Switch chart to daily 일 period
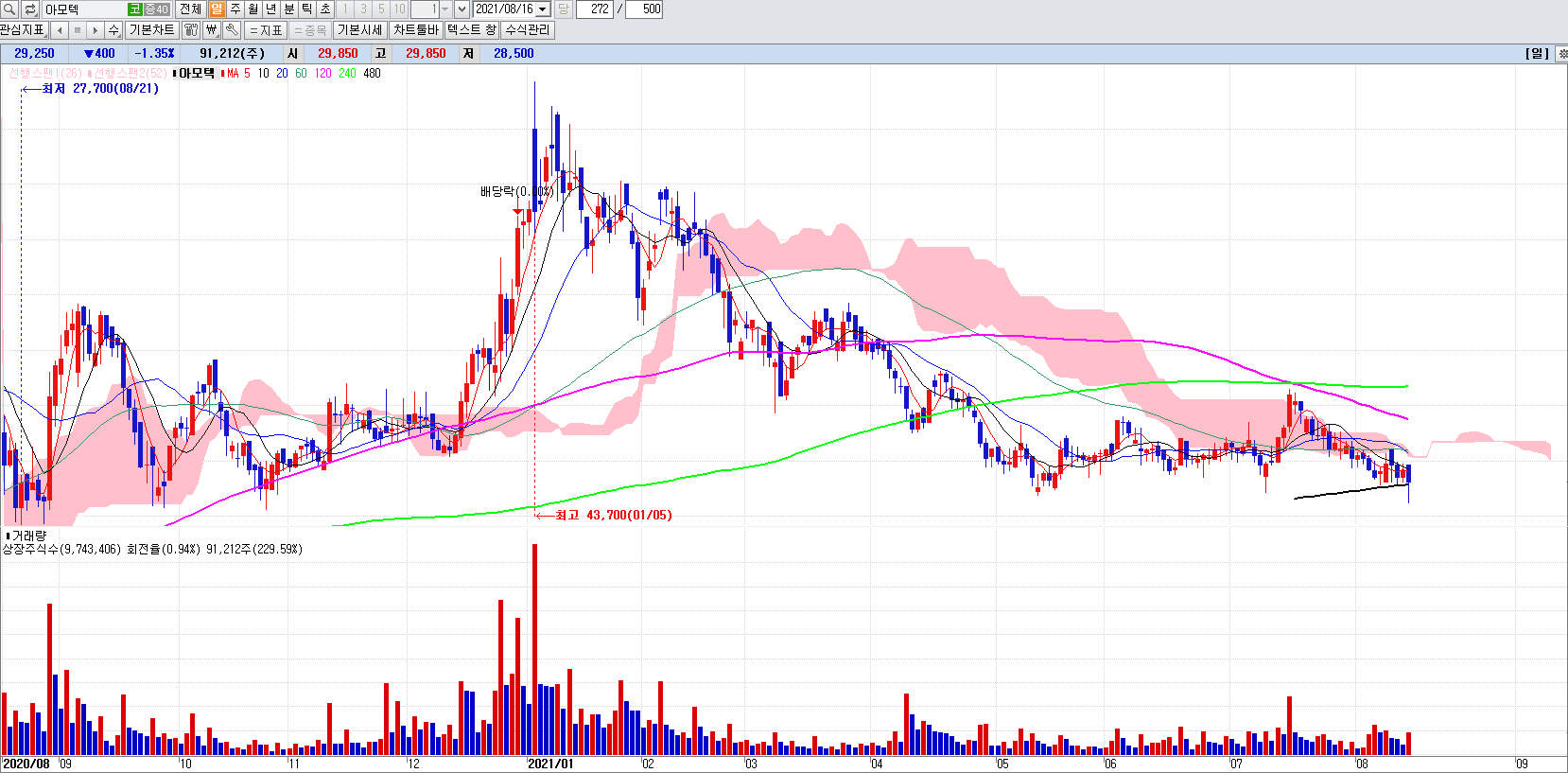The height and width of the screenshot is (773, 1568). (218, 9)
